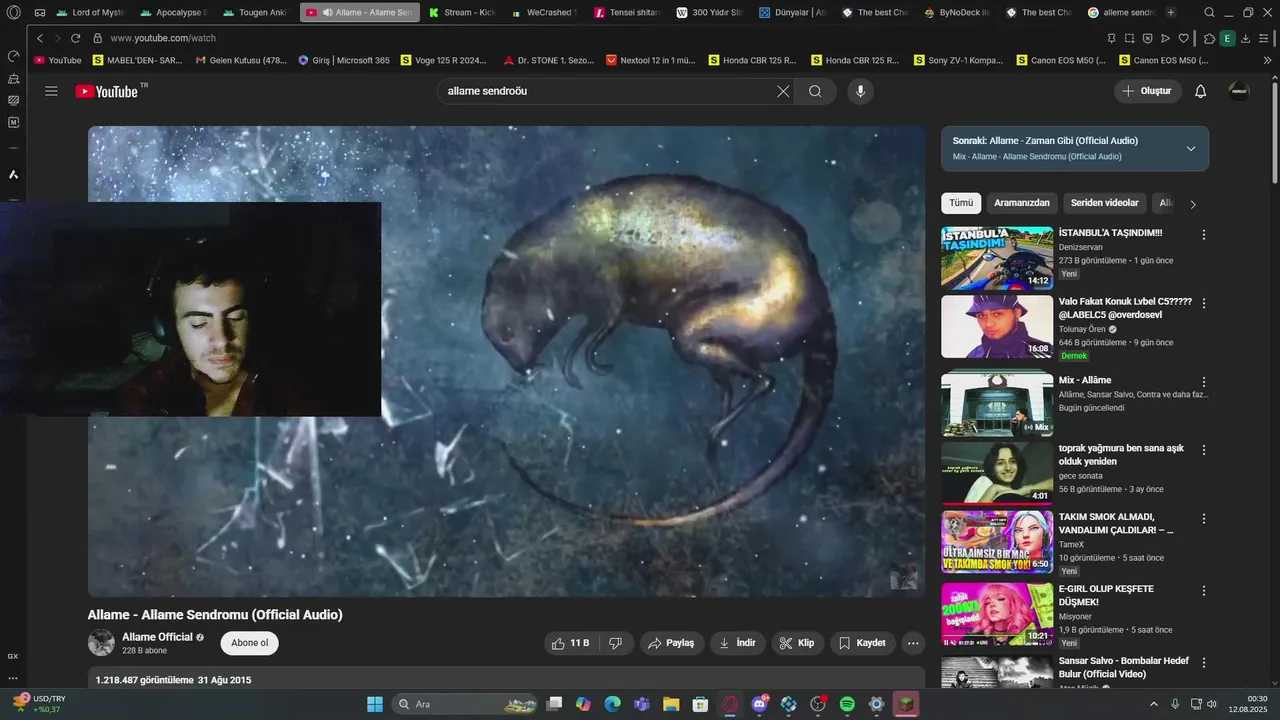Open toprak yağmura ben sana thumbnail
Viewport: 1280px width, 720px height.
997,474
